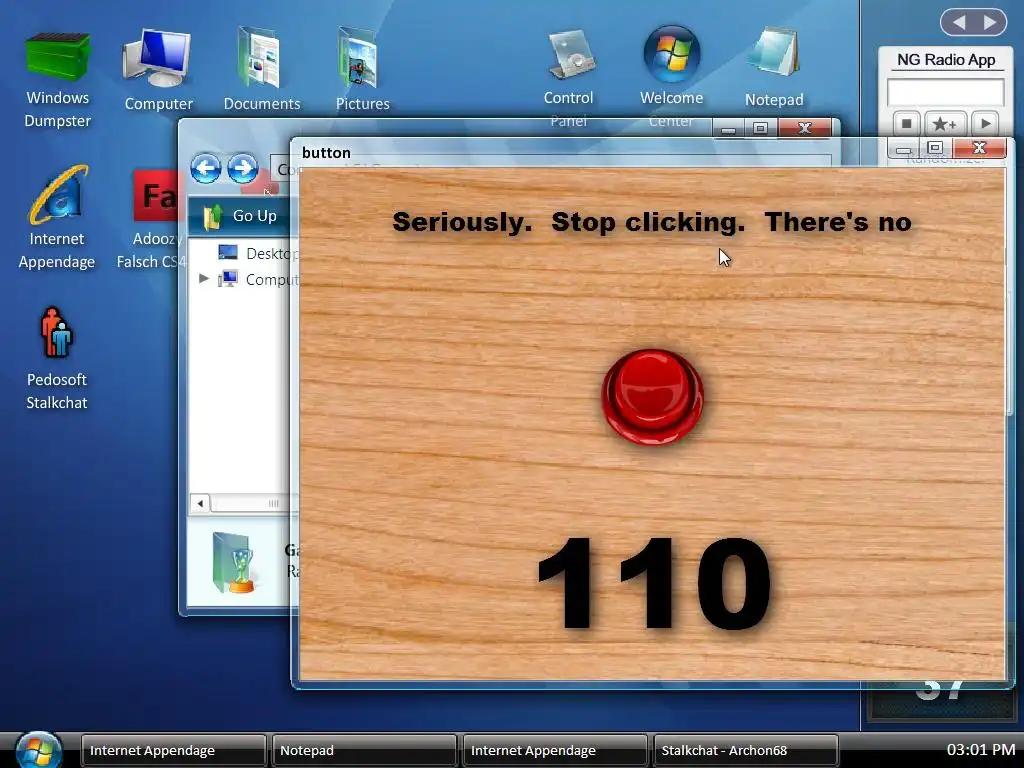The height and width of the screenshot is (768, 1024).
Task: Open the Welcome Center icon
Action: 671,76
